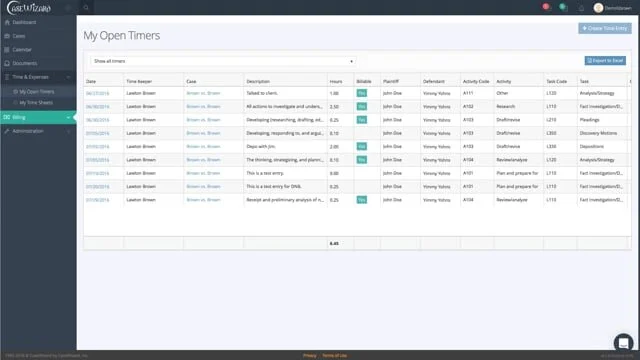Click the Time & Expenses hourglass icon
The width and height of the screenshot is (640, 360).
coord(7,77)
